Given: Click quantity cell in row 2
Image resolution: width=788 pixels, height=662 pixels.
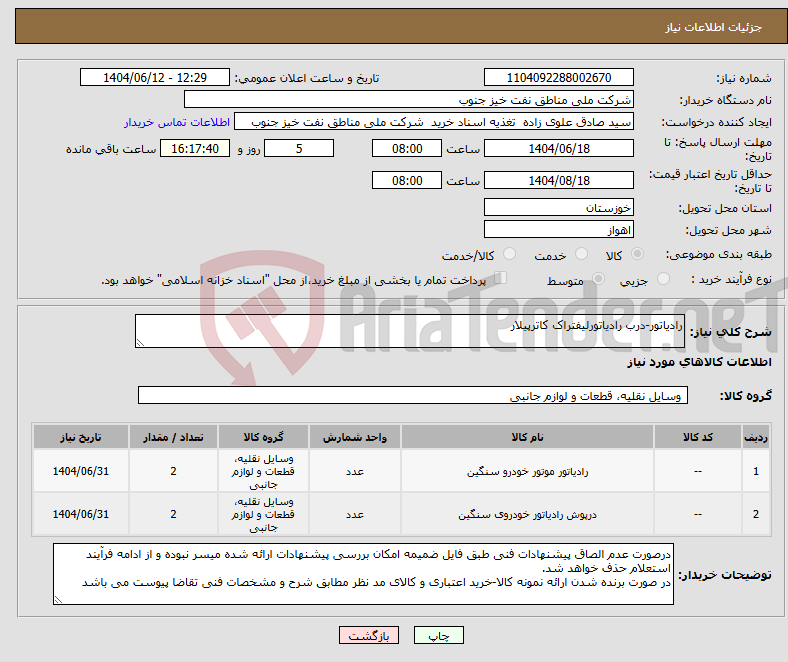Looking at the screenshot, I should click(173, 514).
